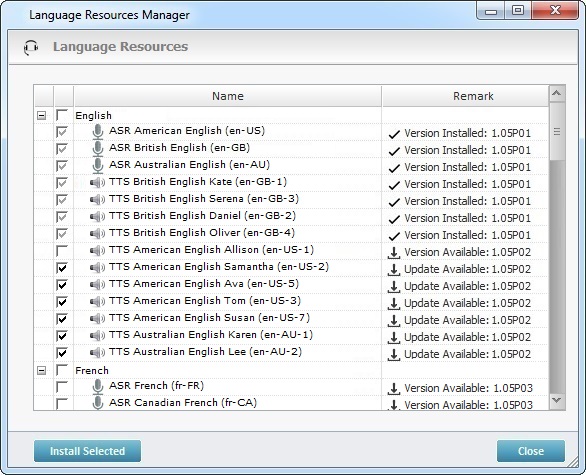Click the speaker icon for TTS Australian English Lee
This screenshot has height=475, width=586.
pyautogui.click(x=97, y=352)
